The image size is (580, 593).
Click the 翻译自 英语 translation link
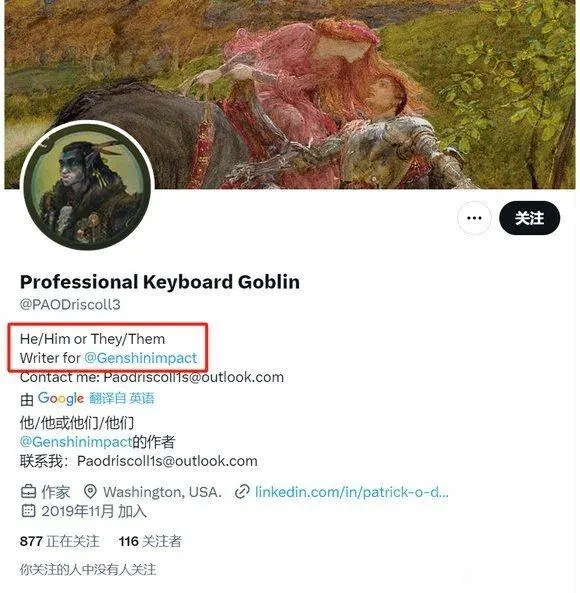click(x=122, y=398)
